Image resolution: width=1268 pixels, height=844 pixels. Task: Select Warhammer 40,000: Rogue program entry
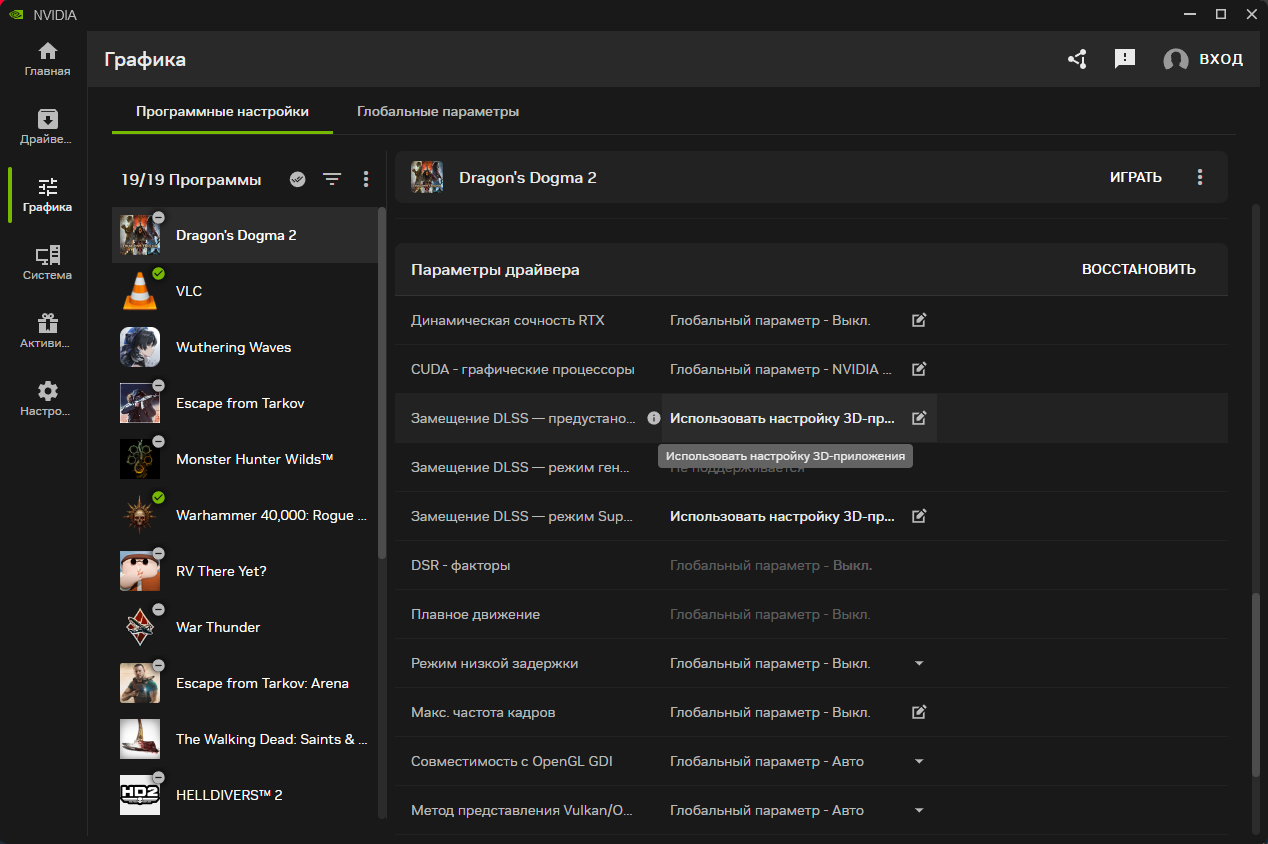click(245, 515)
